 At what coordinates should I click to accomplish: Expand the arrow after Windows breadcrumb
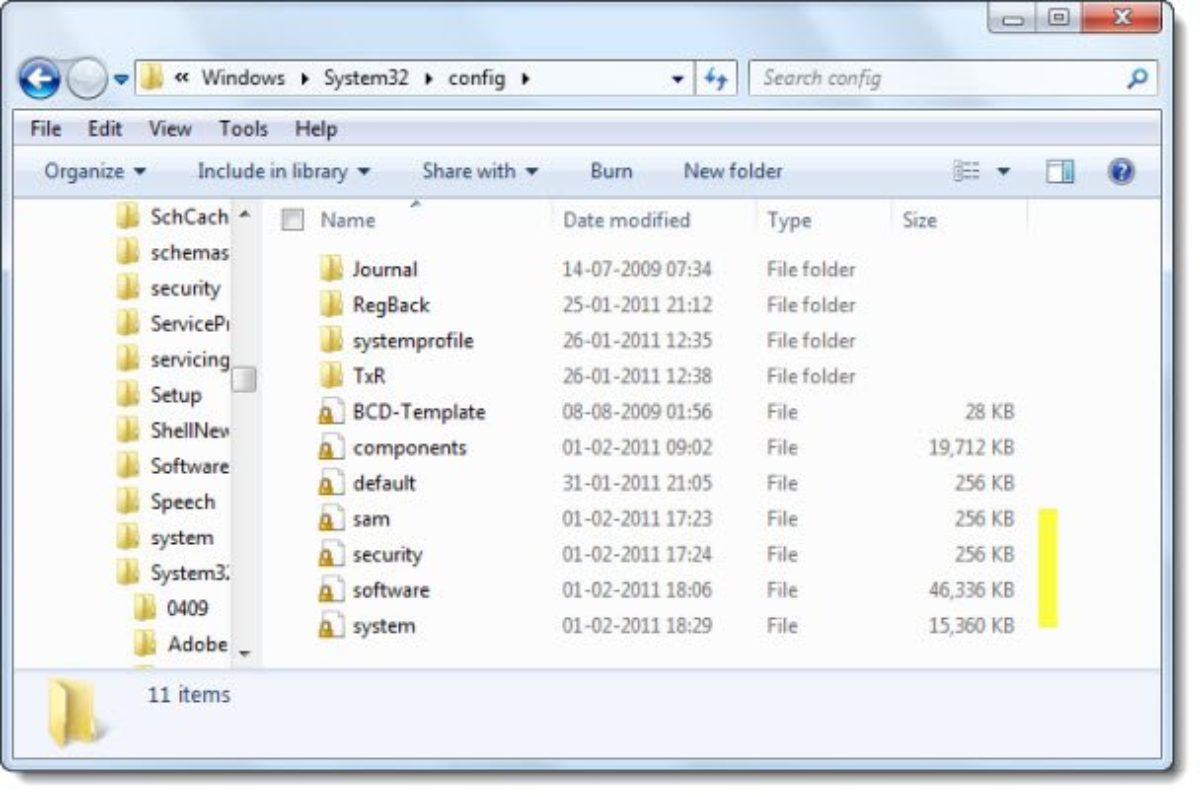click(x=304, y=79)
